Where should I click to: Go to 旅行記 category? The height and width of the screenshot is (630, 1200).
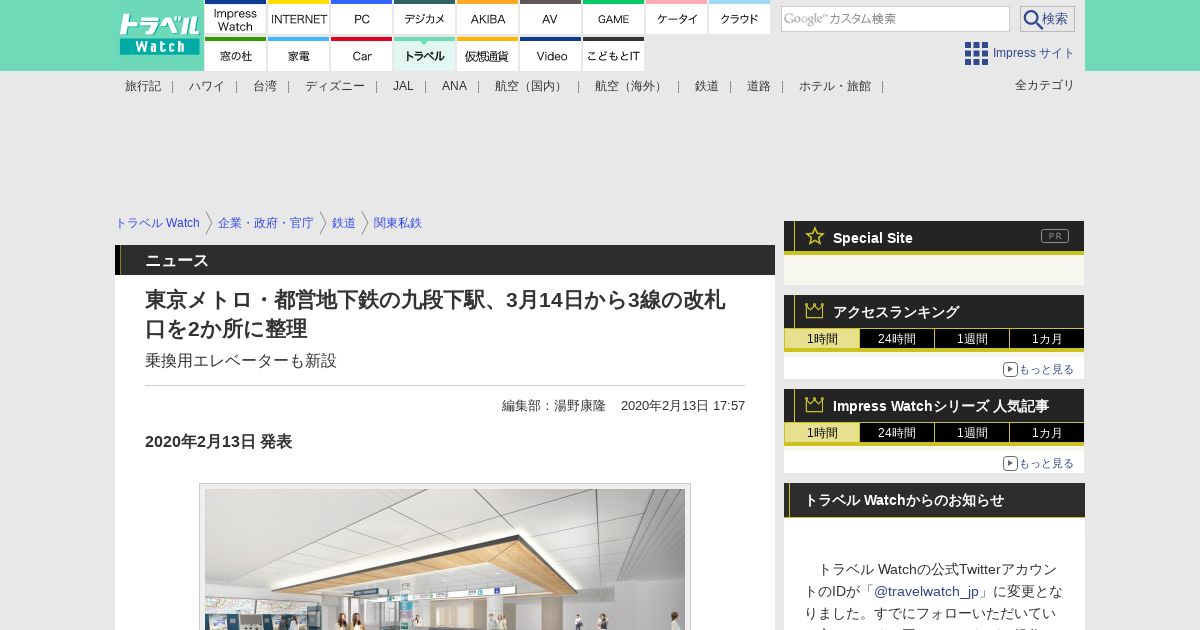[143, 86]
